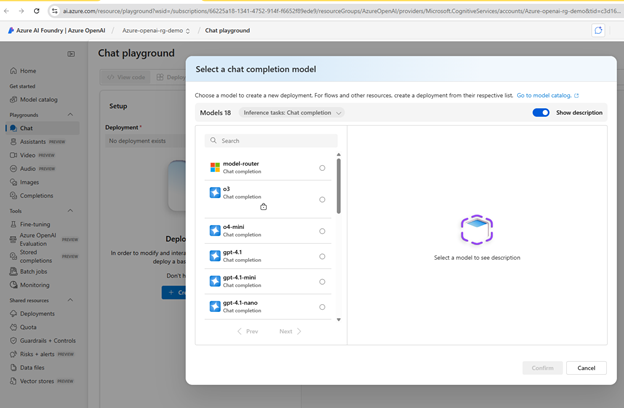Image resolution: width=624 pixels, height=408 pixels.
Task: Open the Deployment dropdown in Setup
Action: [x=145, y=141]
